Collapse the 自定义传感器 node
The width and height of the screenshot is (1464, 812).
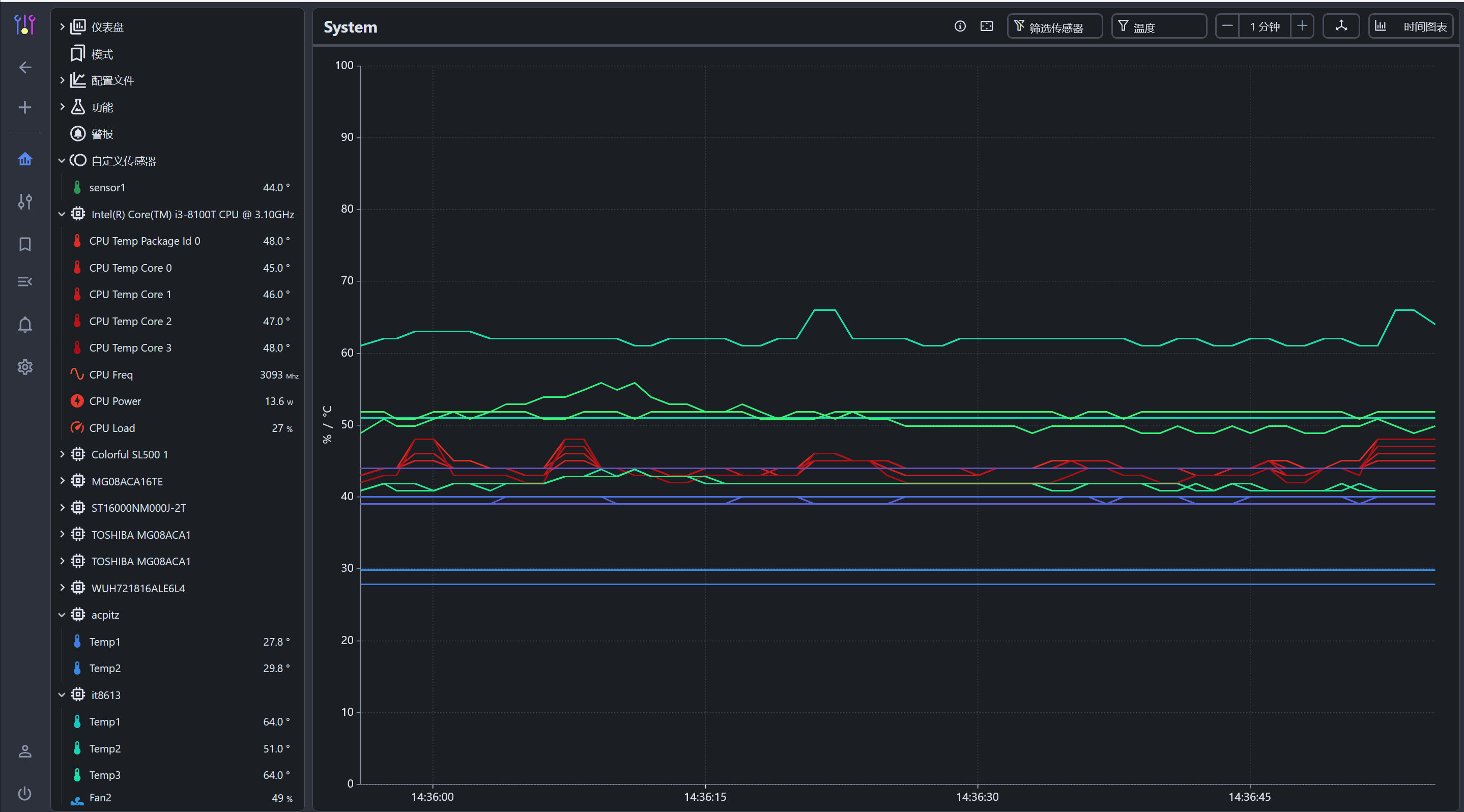point(62,161)
